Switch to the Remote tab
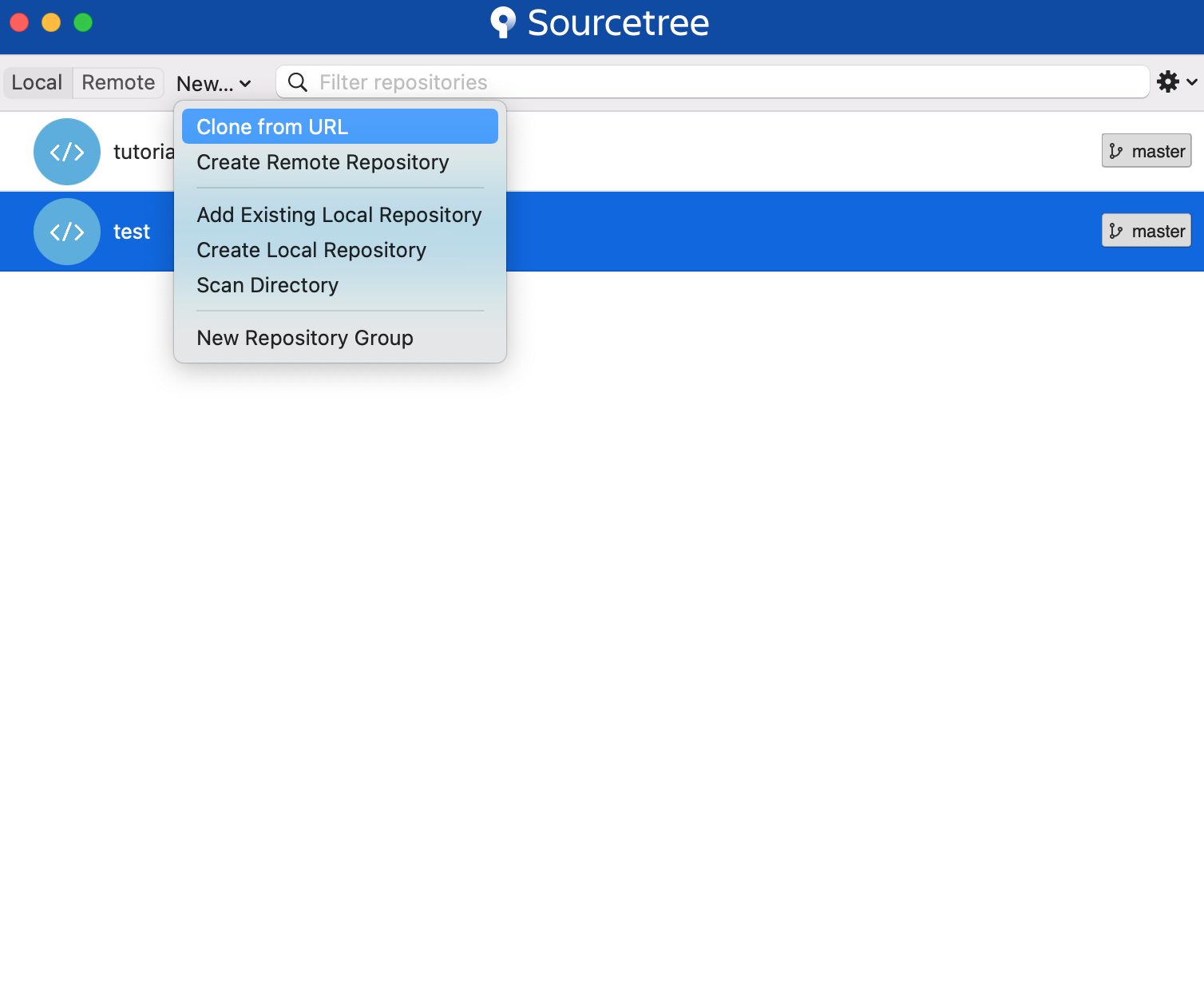 coord(118,82)
